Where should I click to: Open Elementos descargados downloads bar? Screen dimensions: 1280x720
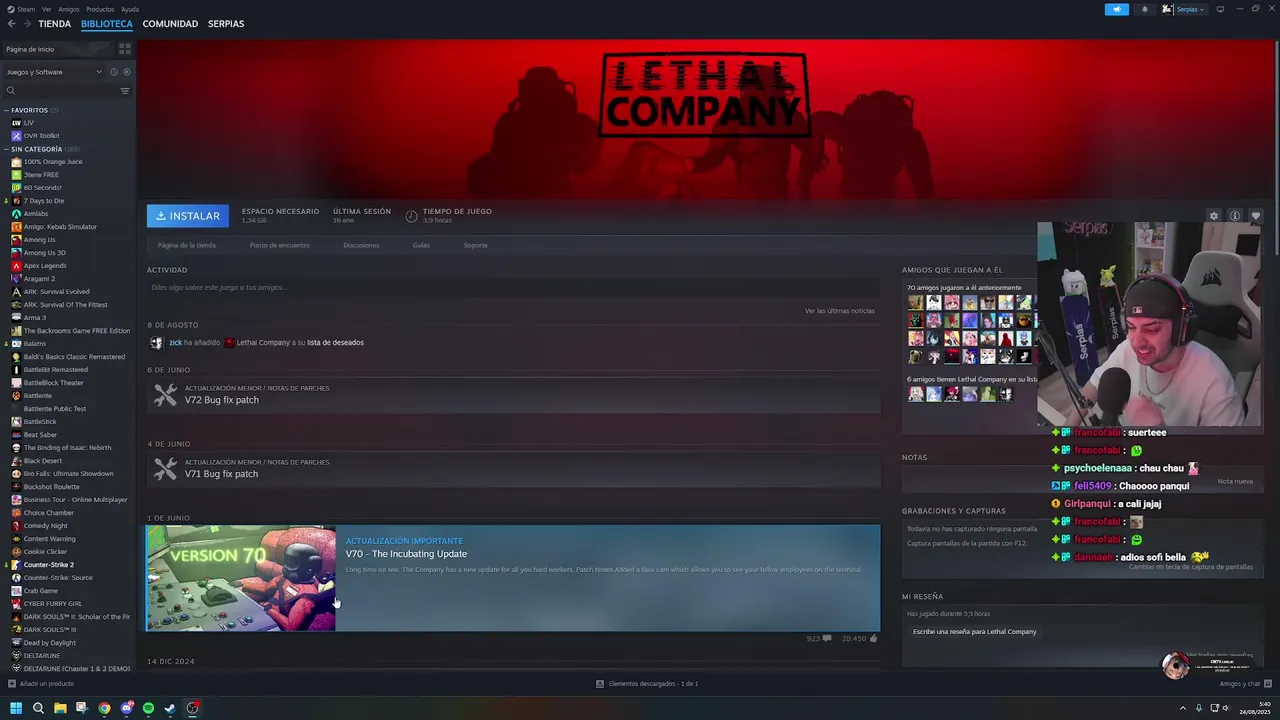point(647,684)
